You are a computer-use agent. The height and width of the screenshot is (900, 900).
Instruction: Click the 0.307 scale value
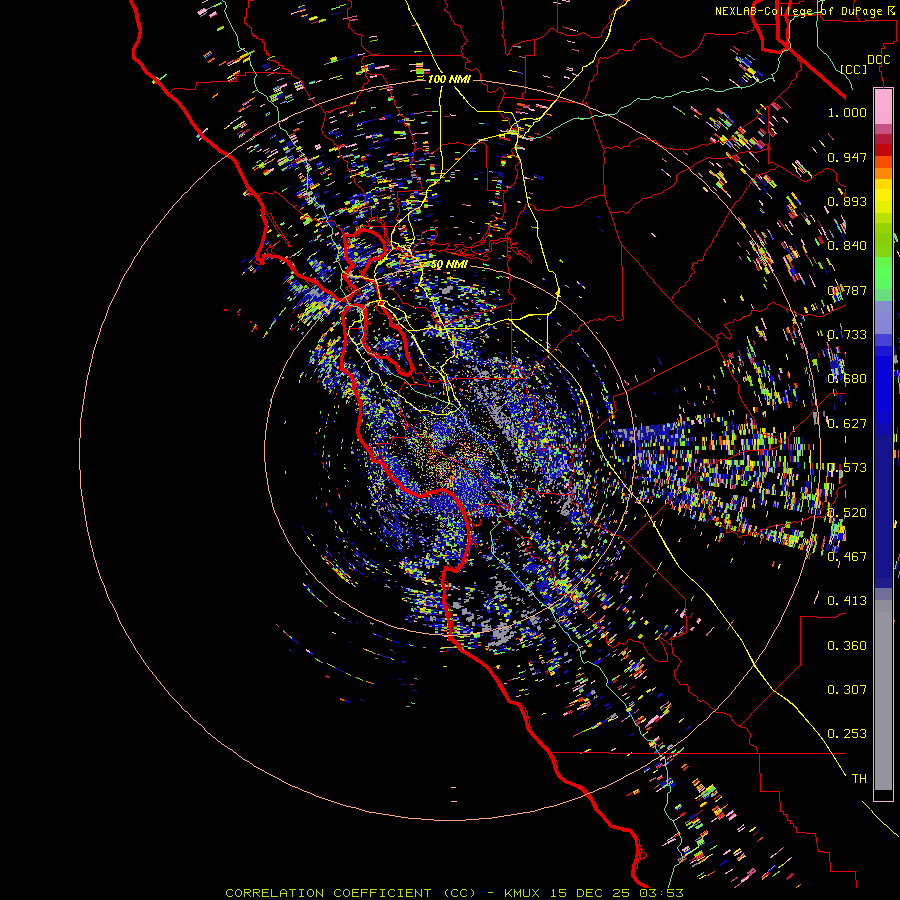click(x=847, y=690)
